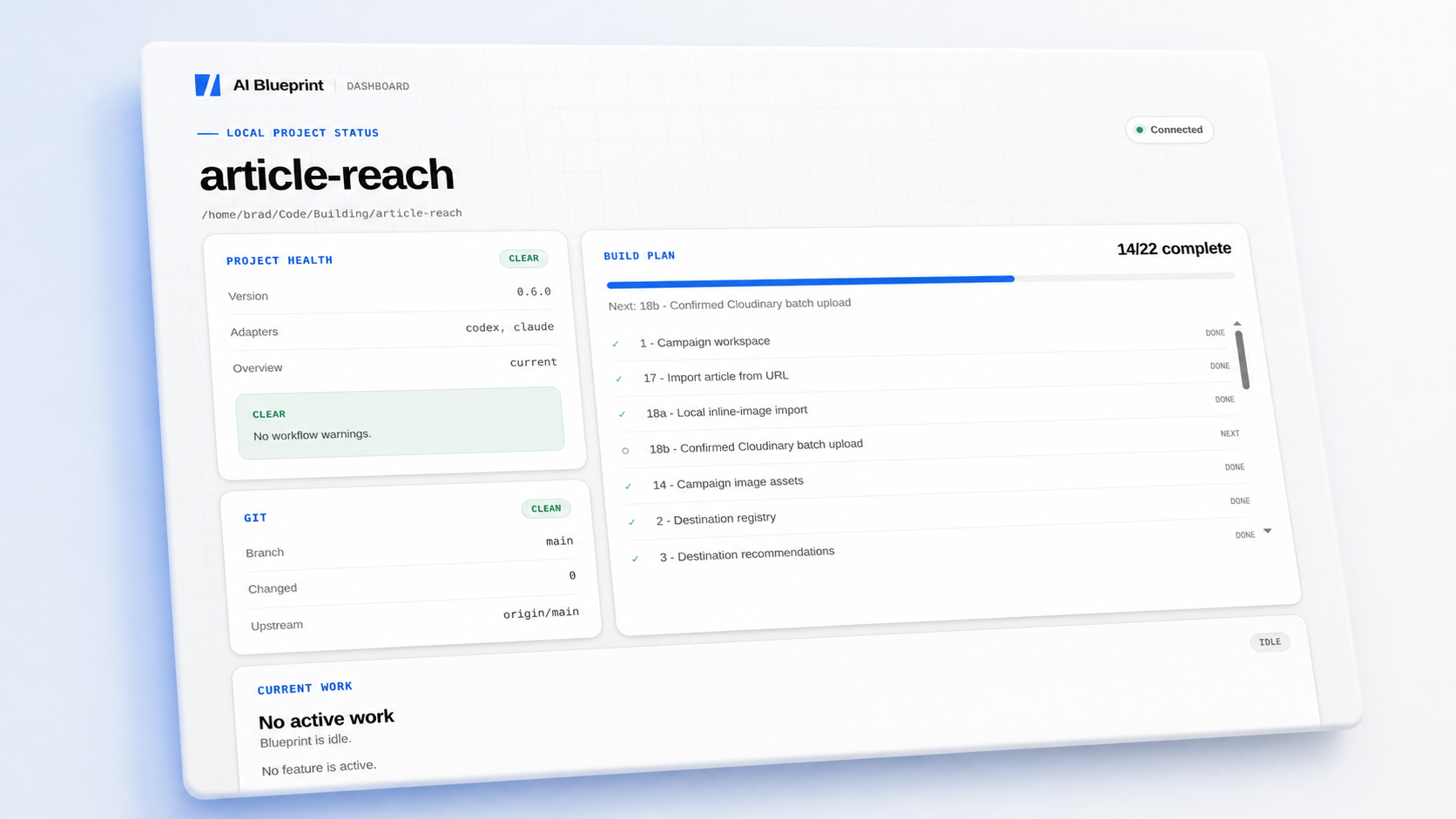Select the 18b - Confirmed Cloudinary batch upload row

pyautogui.click(x=933, y=441)
